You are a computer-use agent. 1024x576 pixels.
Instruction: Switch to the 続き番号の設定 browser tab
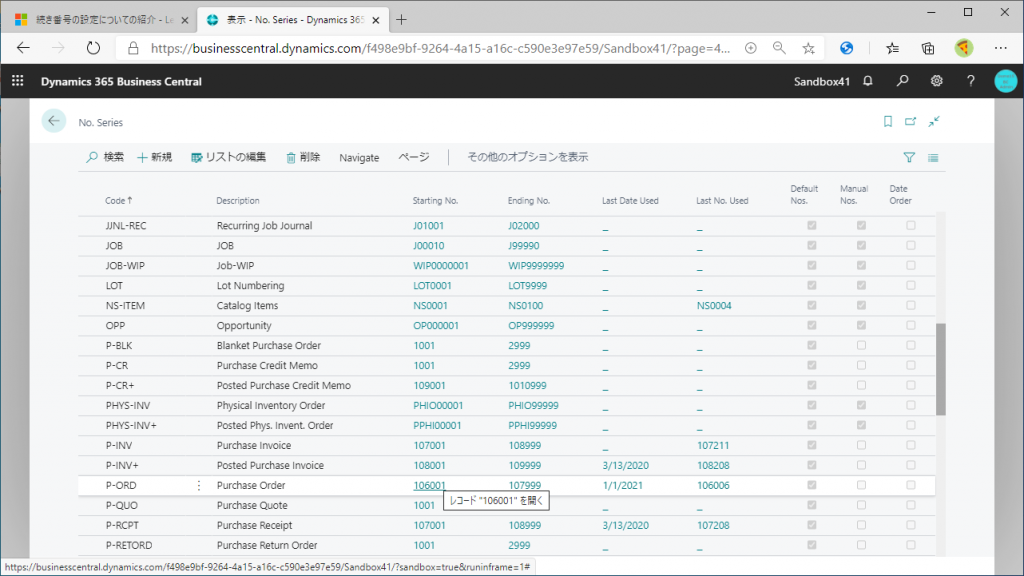coord(101,20)
